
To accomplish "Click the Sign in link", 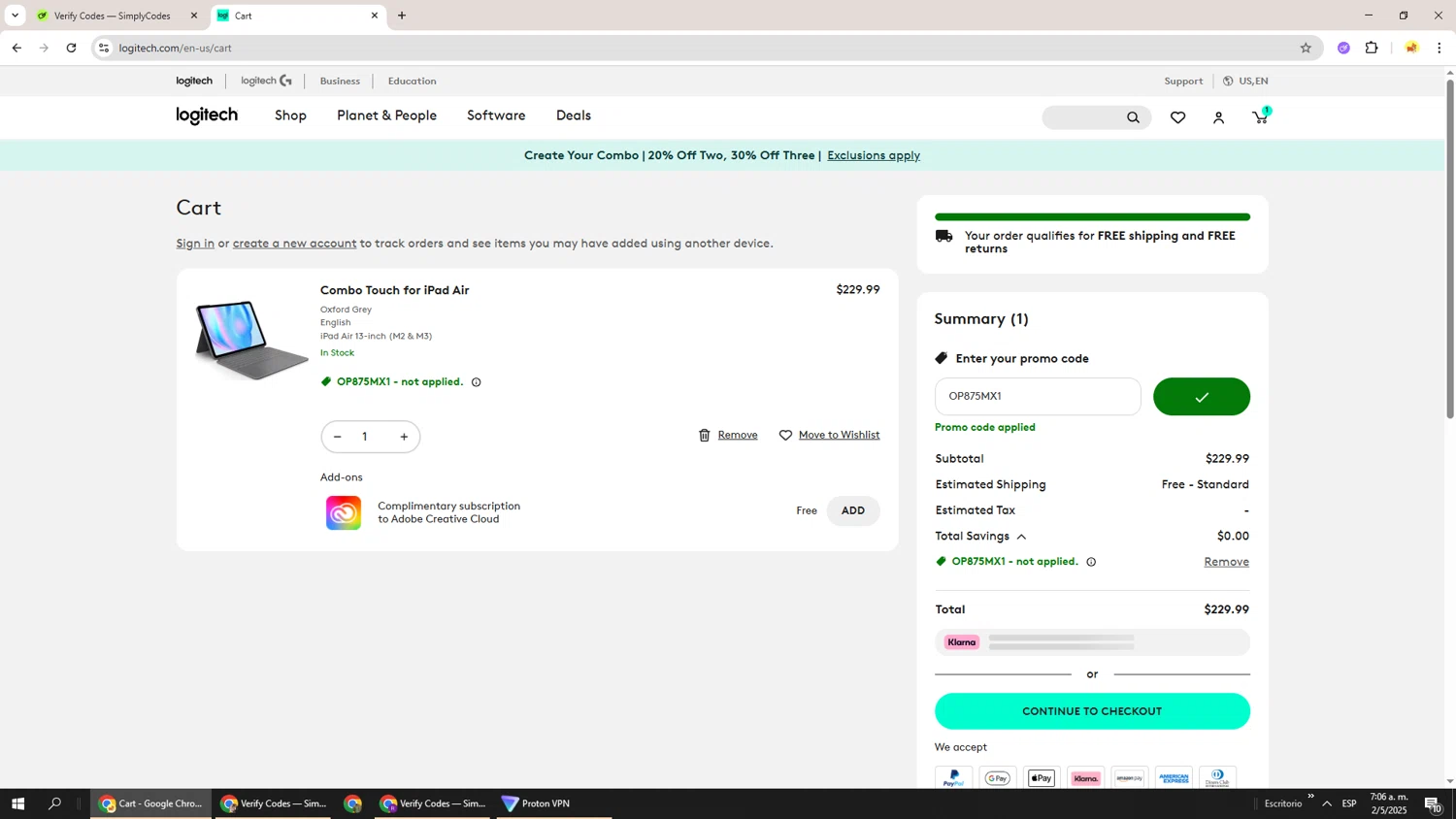I will point(195,244).
